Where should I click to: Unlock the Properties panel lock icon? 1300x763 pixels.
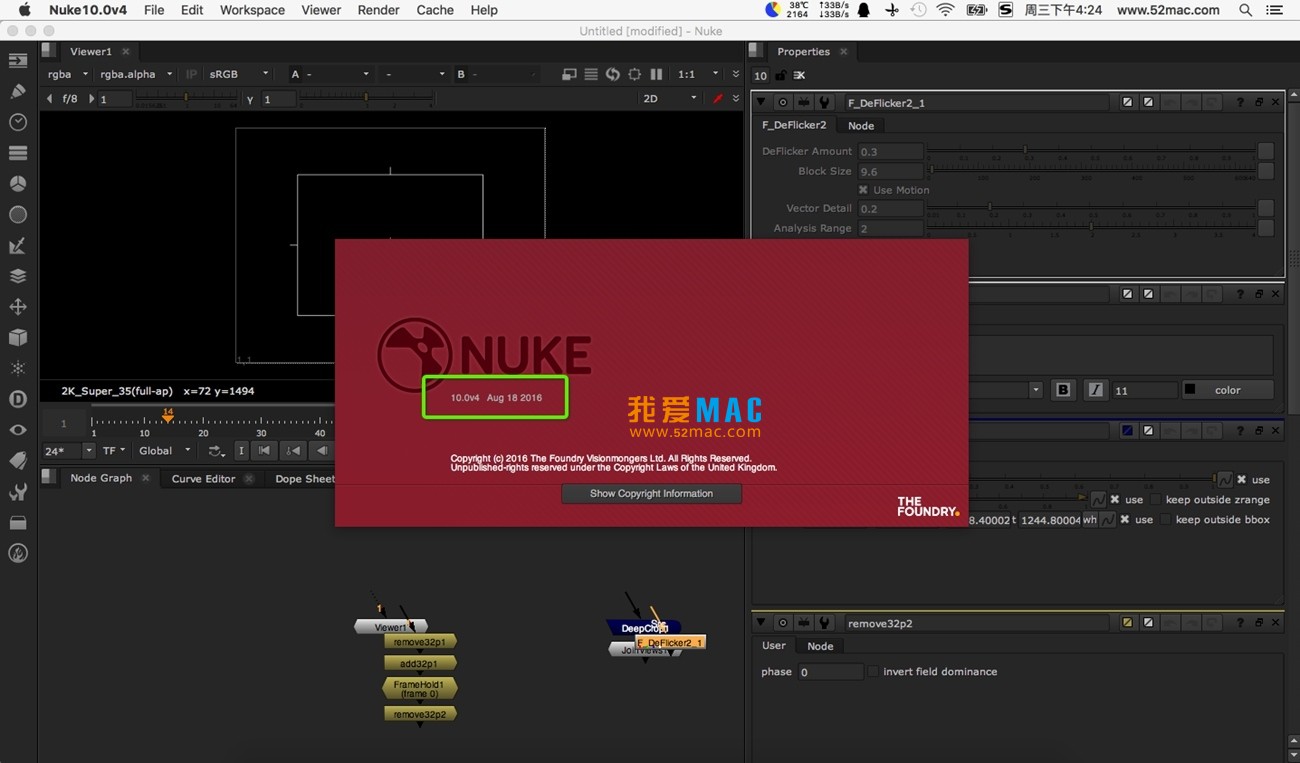(781, 75)
